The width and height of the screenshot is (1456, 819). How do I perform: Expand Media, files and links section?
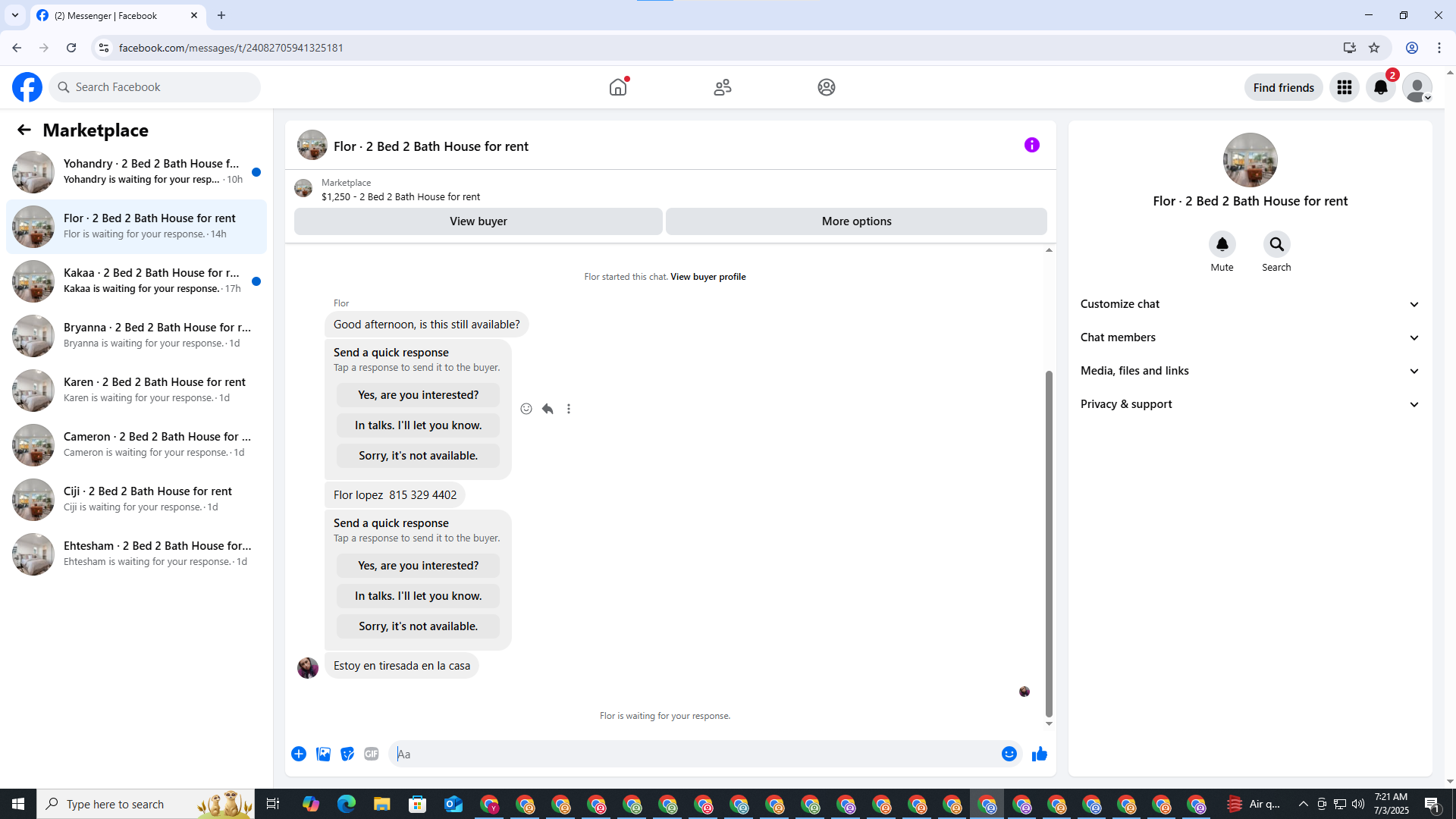pyautogui.click(x=1250, y=371)
